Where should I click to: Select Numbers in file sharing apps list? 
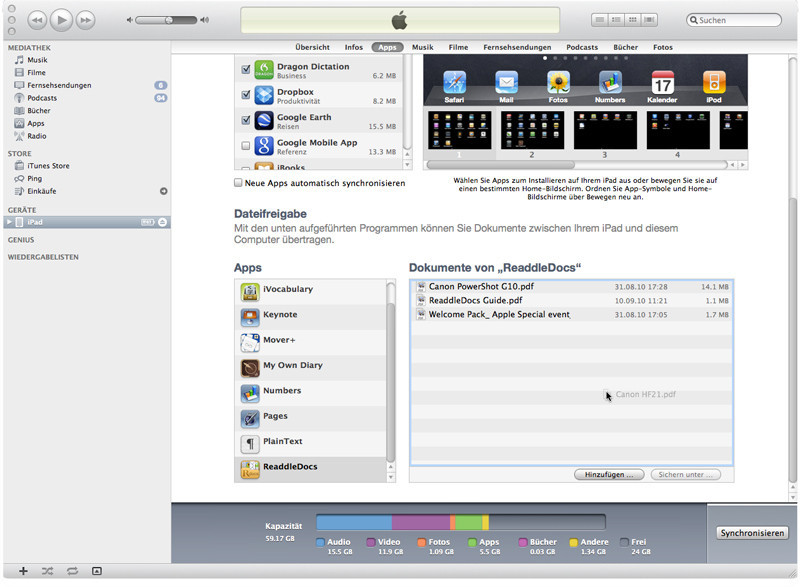(x=310, y=393)
